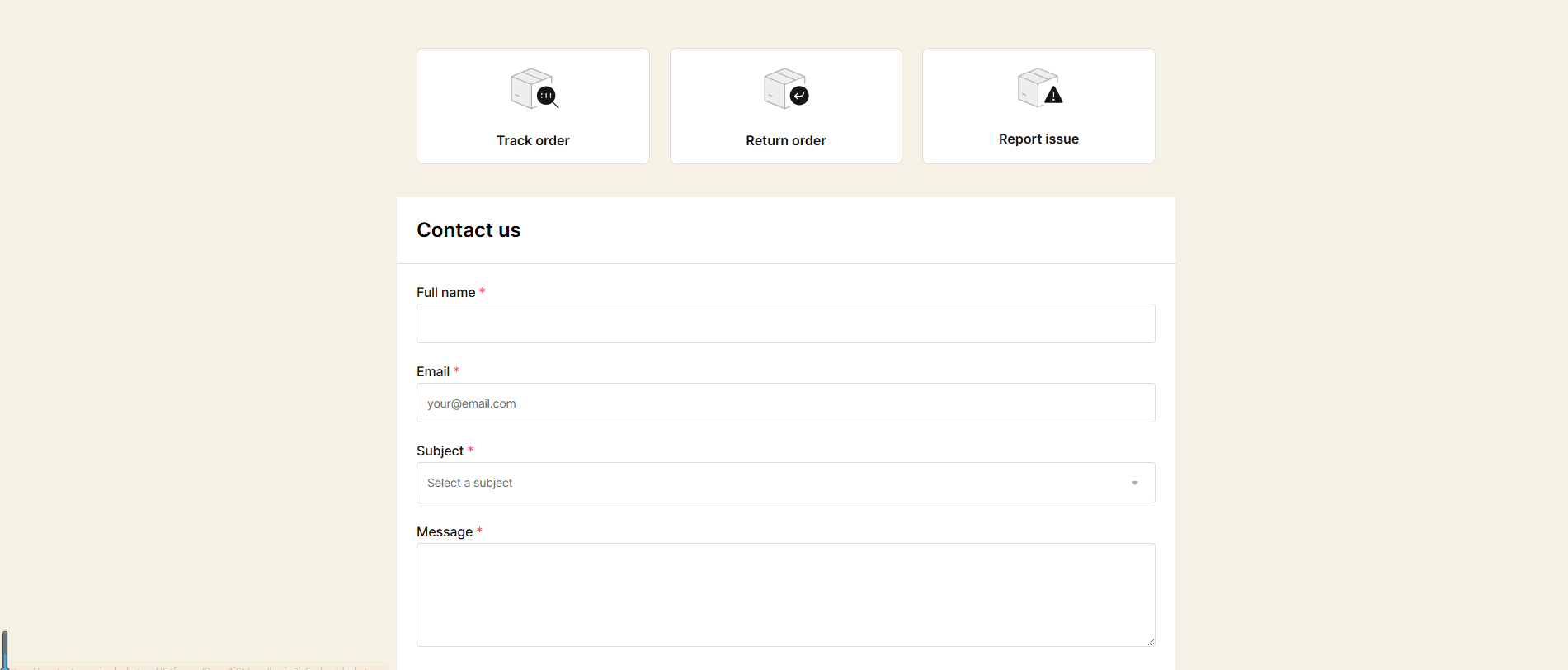Viewport: 1568px width, 670px height.
Task: Click the Email field label
Action: coord(433,371)
